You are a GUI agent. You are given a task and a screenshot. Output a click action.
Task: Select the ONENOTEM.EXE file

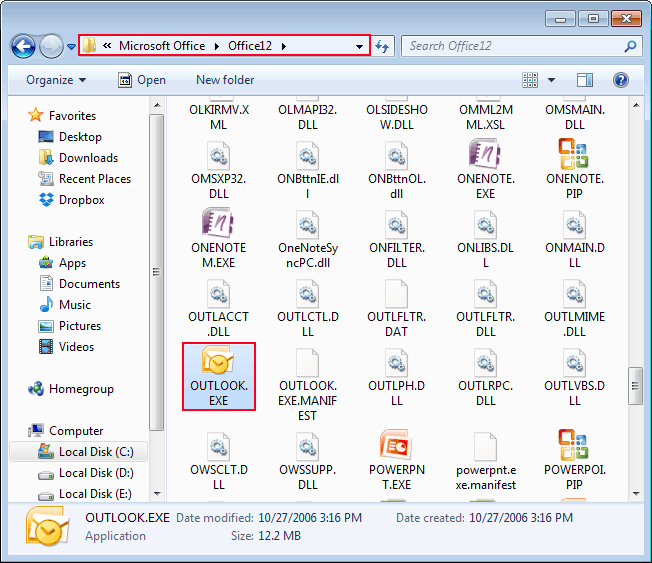(219, 238)
